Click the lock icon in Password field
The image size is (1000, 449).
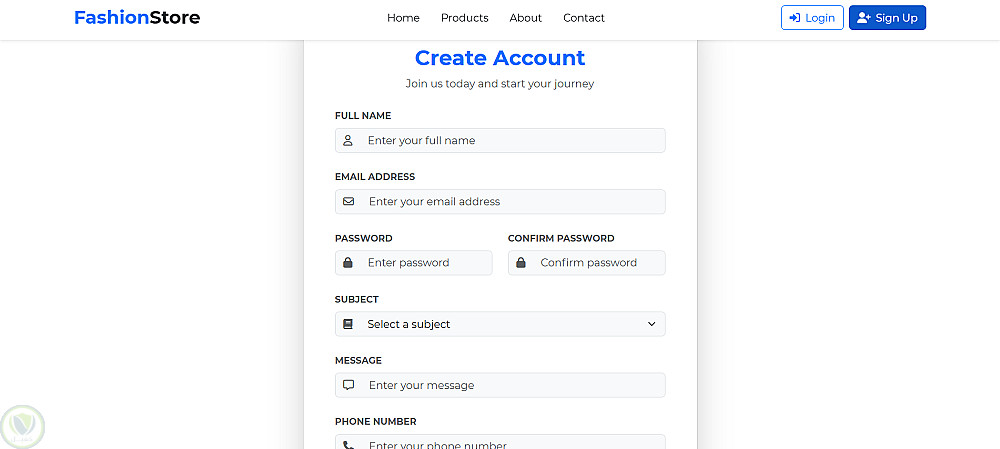(348, 263)
